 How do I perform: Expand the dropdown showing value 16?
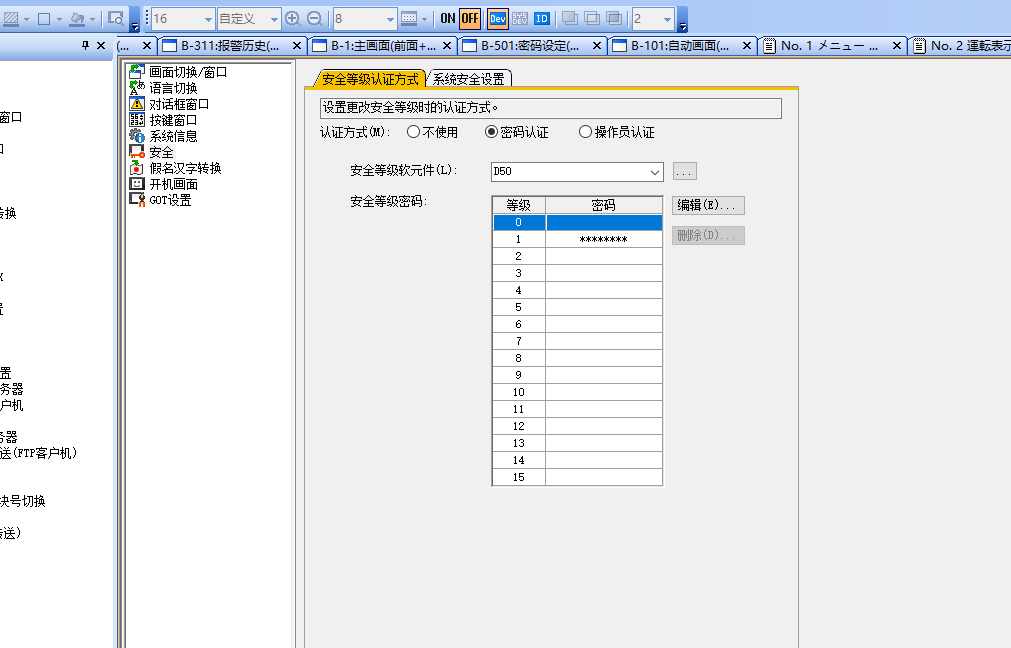click(x=207, y=19)
